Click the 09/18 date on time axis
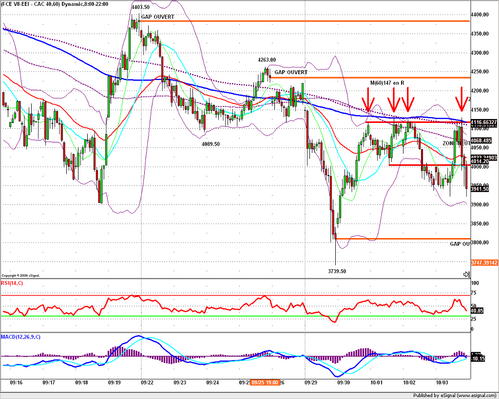Screen dimensions: 499x399 tap(81, 383)
